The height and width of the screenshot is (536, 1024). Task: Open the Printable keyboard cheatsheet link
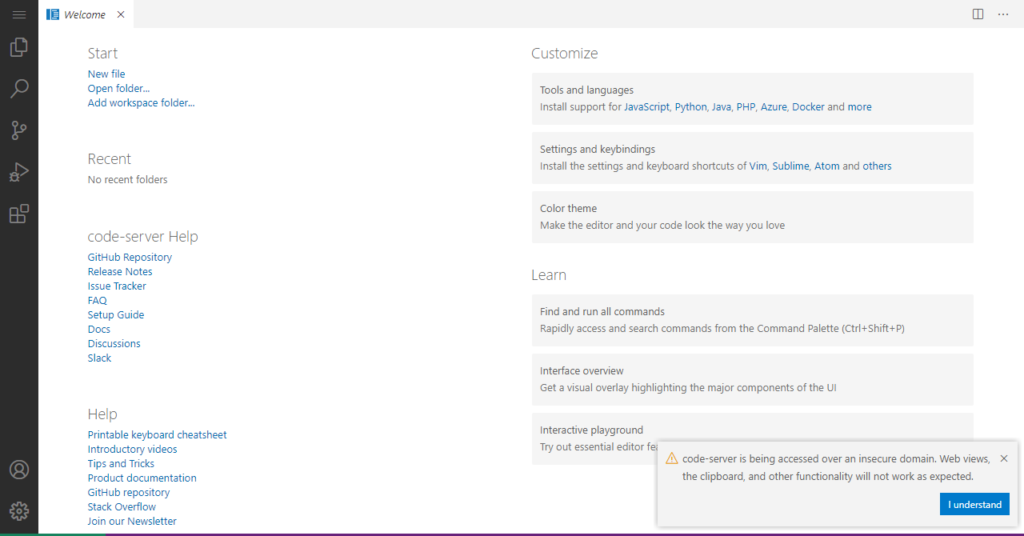157,435
